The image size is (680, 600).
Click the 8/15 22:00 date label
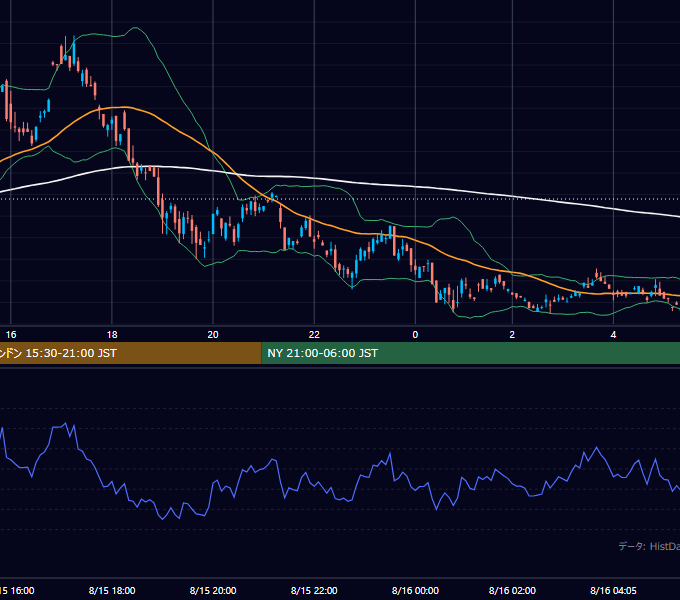314,590
